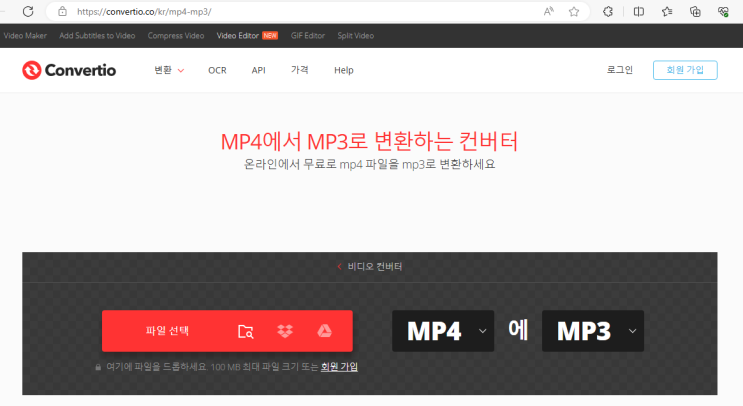Open the API menu item
Viewport: 743px width, 406px height.
tap(258, 70)
